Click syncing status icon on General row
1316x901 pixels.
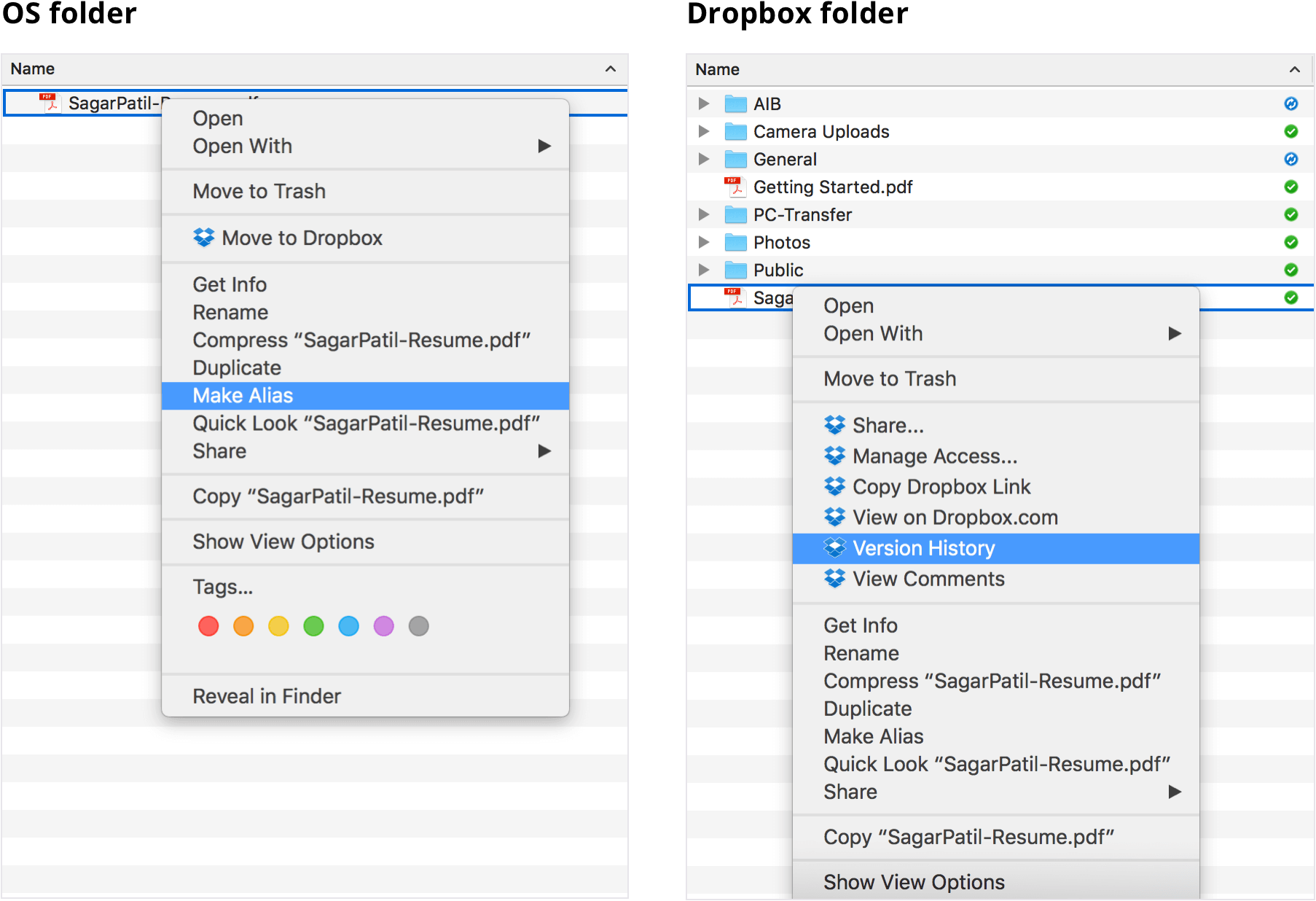pos(1290,159)
